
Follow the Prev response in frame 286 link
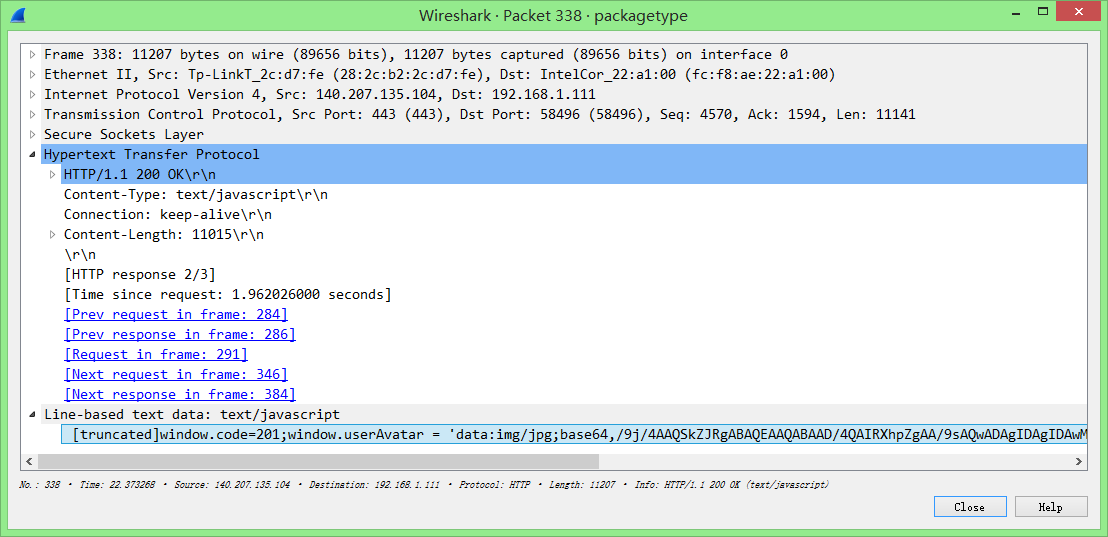click(x=180, y=334)
